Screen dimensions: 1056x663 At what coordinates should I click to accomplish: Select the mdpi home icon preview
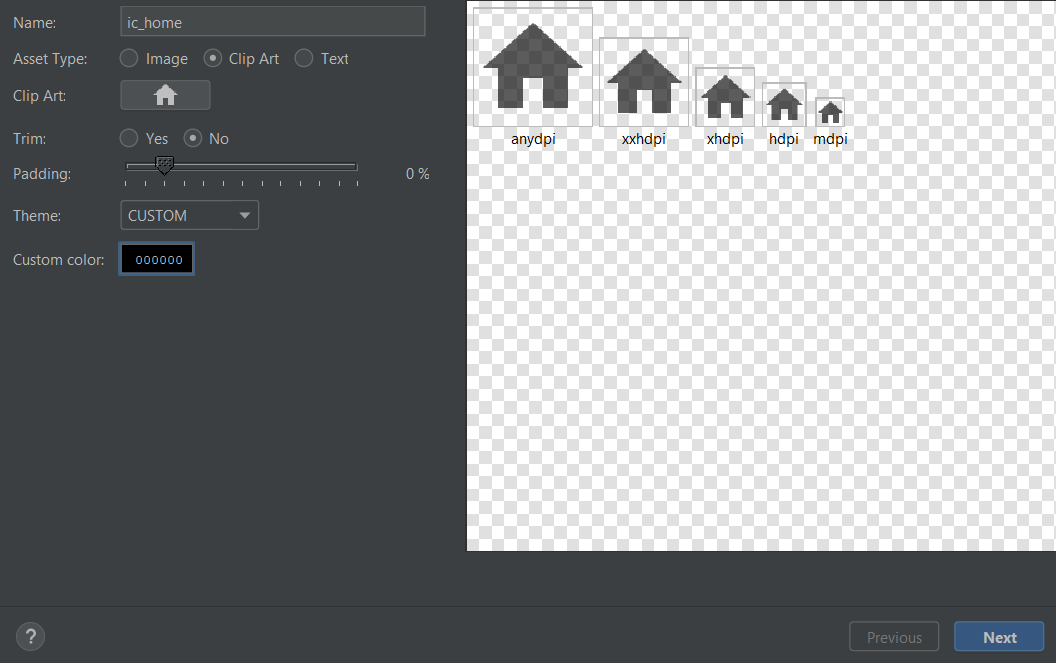coord(830,112)
